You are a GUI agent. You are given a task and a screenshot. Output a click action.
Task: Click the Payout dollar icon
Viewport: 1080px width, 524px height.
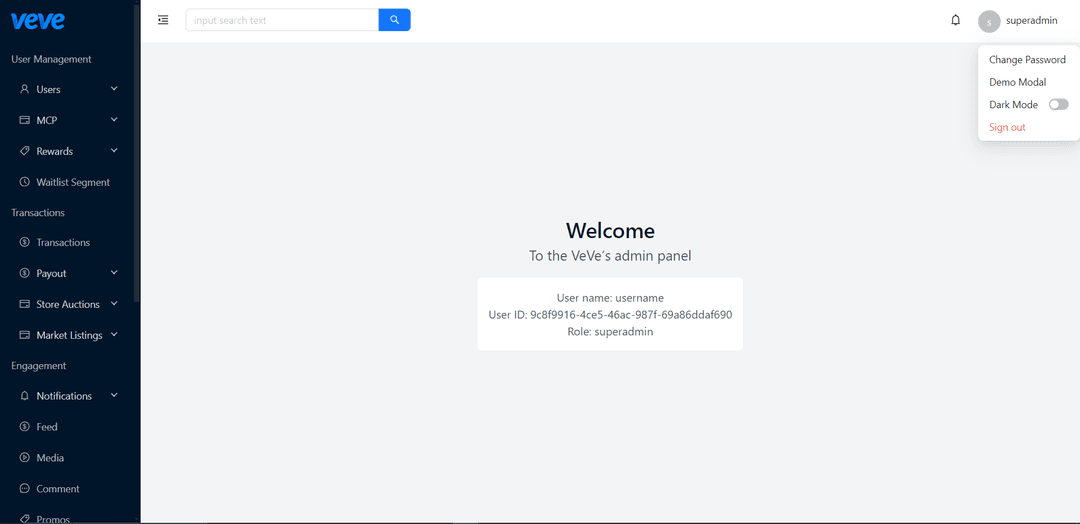[x=25, y=273]
